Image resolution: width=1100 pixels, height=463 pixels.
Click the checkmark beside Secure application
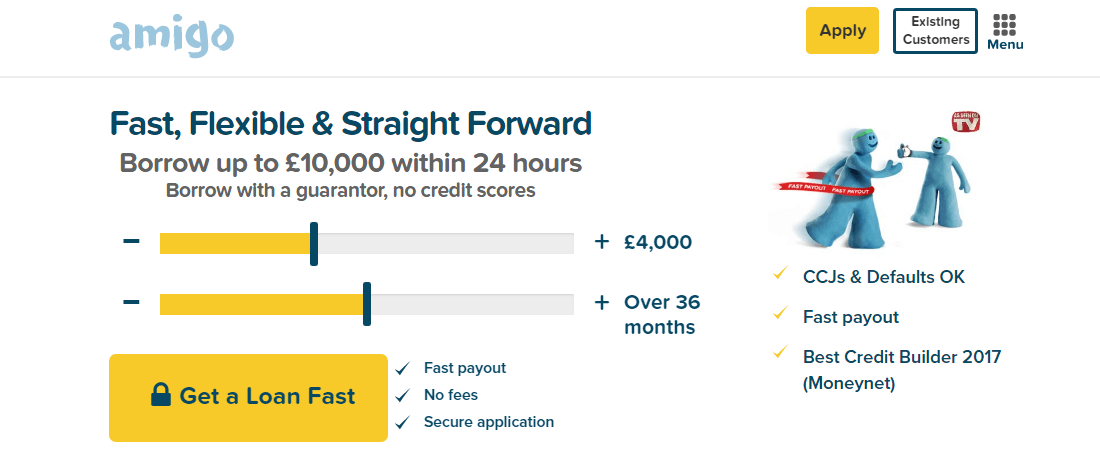403,423
